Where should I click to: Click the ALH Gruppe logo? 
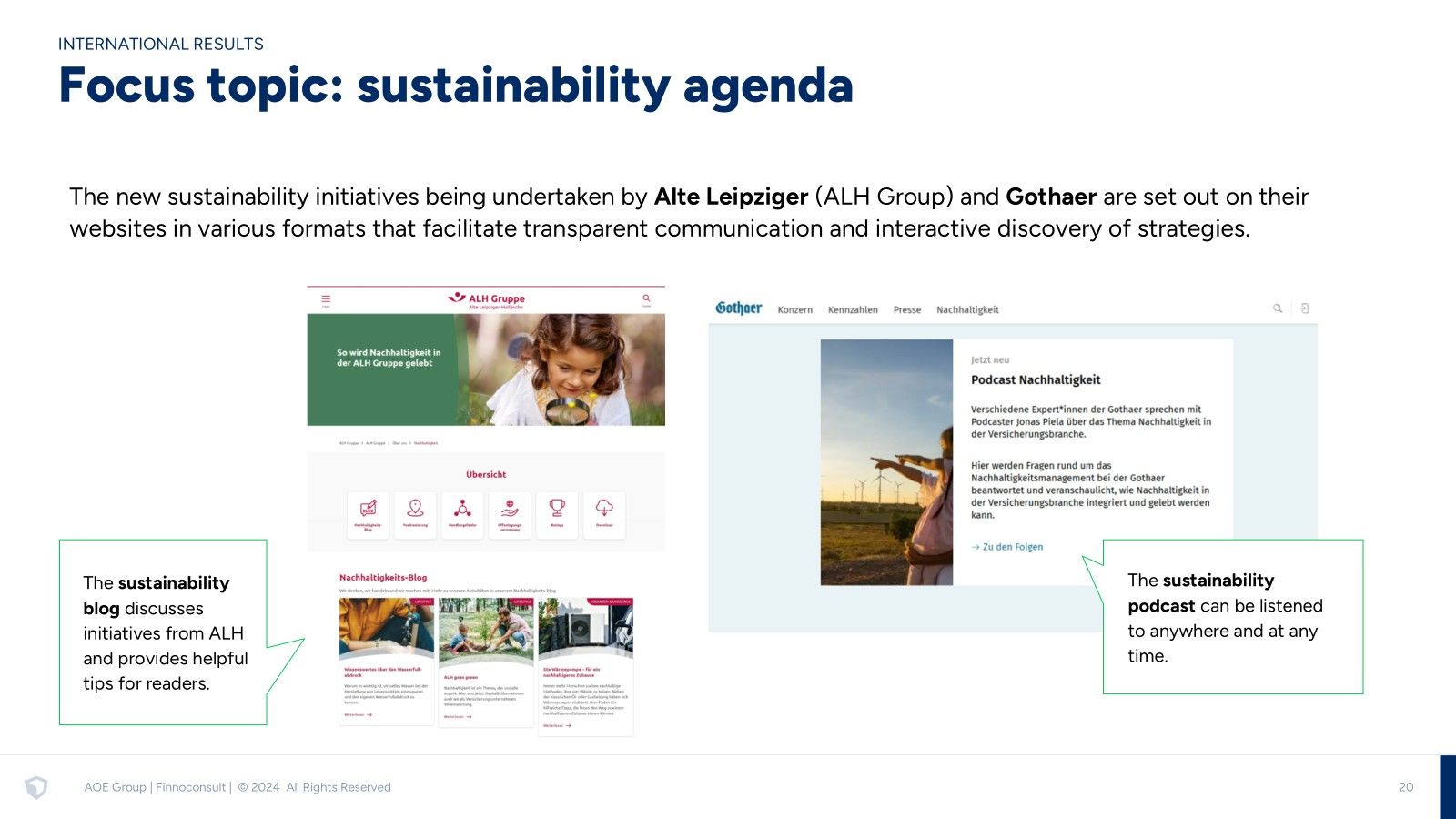click(x=486, y=300)
